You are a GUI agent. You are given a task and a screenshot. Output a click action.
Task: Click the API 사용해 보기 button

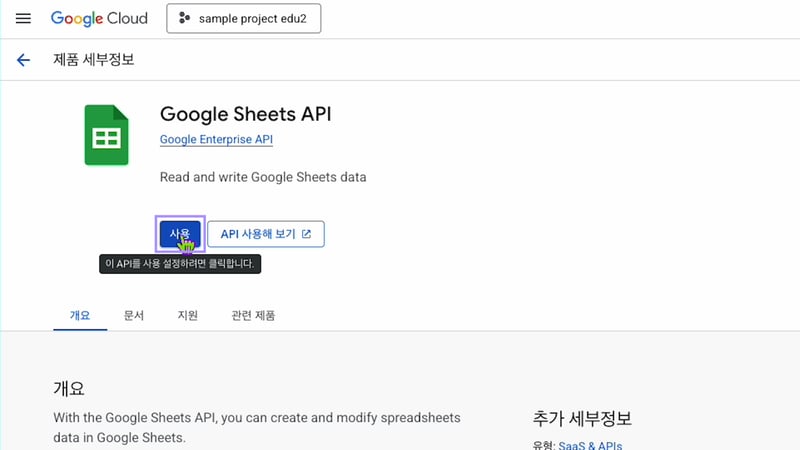point(266,234)
